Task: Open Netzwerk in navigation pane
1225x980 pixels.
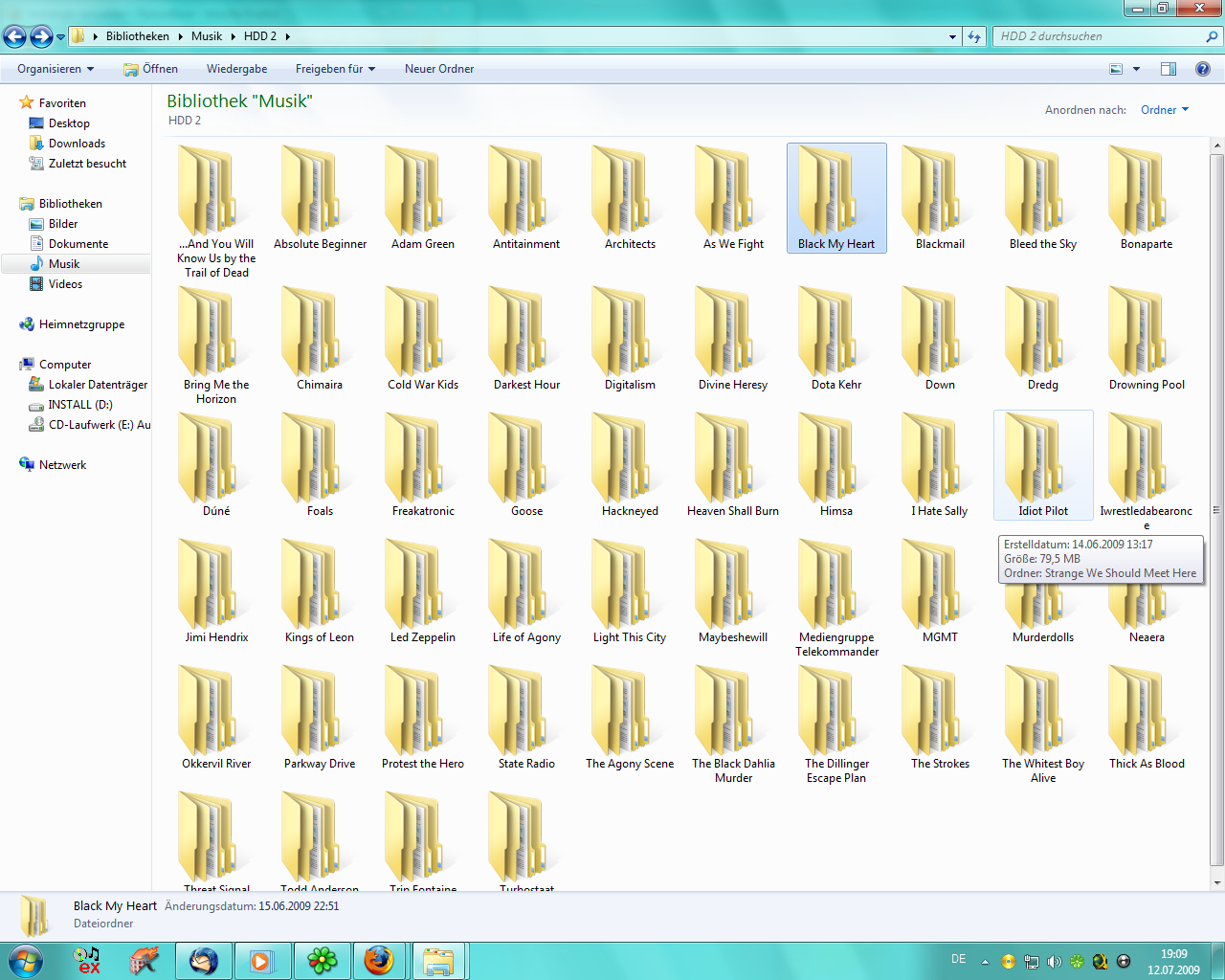Action: [x=62, y=465]
